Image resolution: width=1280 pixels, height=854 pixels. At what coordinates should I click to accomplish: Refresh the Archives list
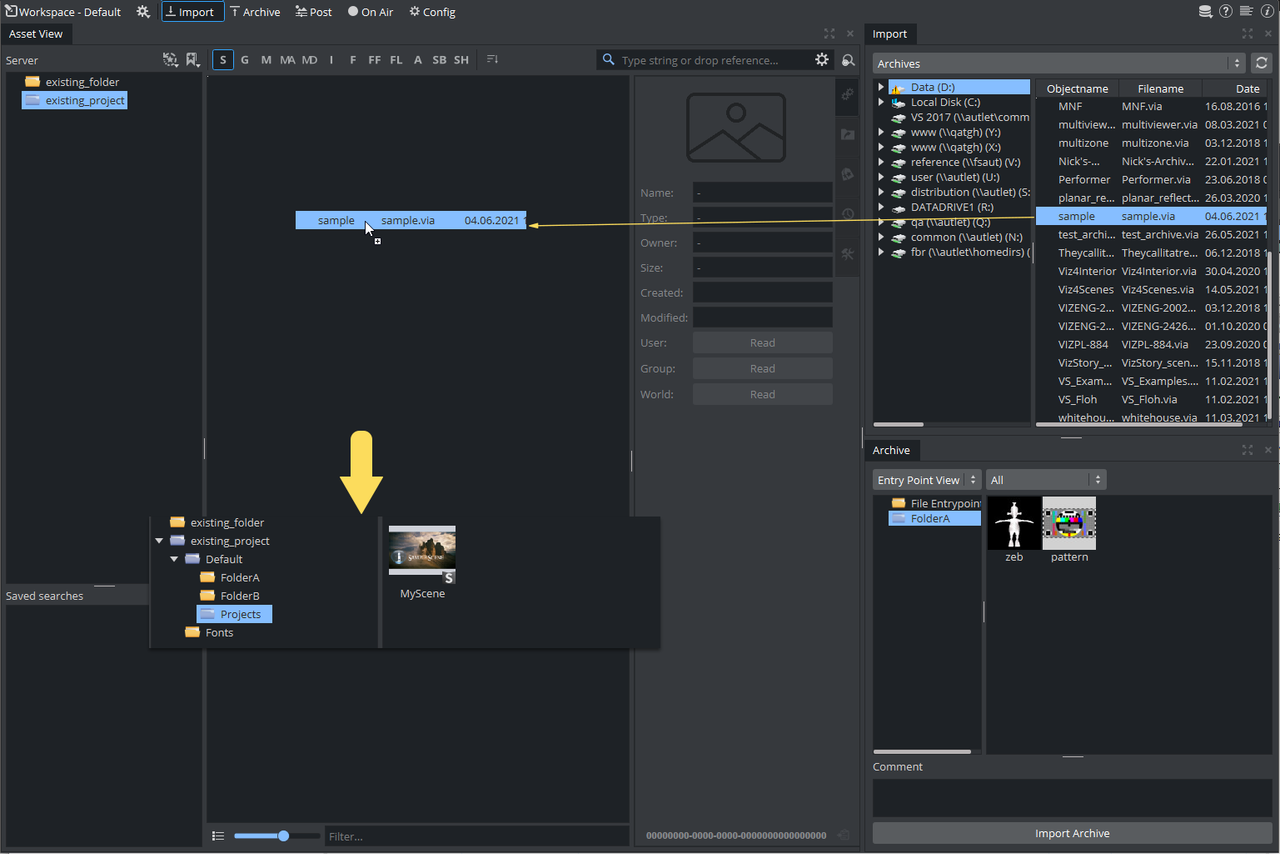click(x=1263, y=63)
